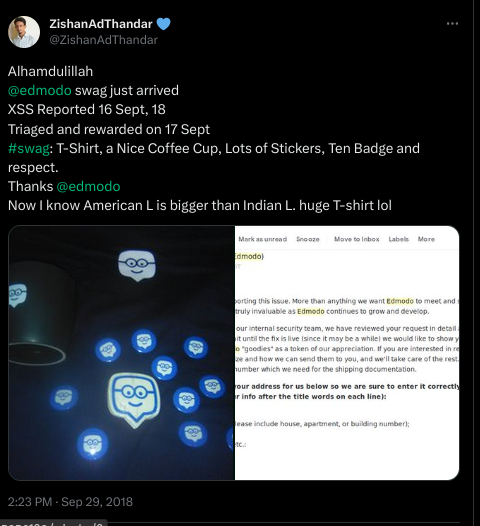
Task: Click the large Edmodo mascot sticker
Action: (x=134, y=400)
